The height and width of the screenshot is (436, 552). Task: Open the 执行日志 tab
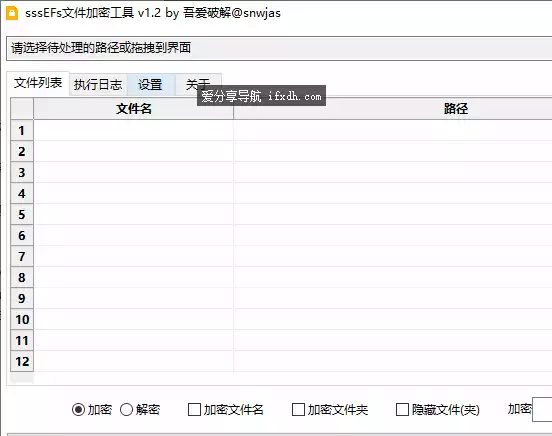coord(98,85)
